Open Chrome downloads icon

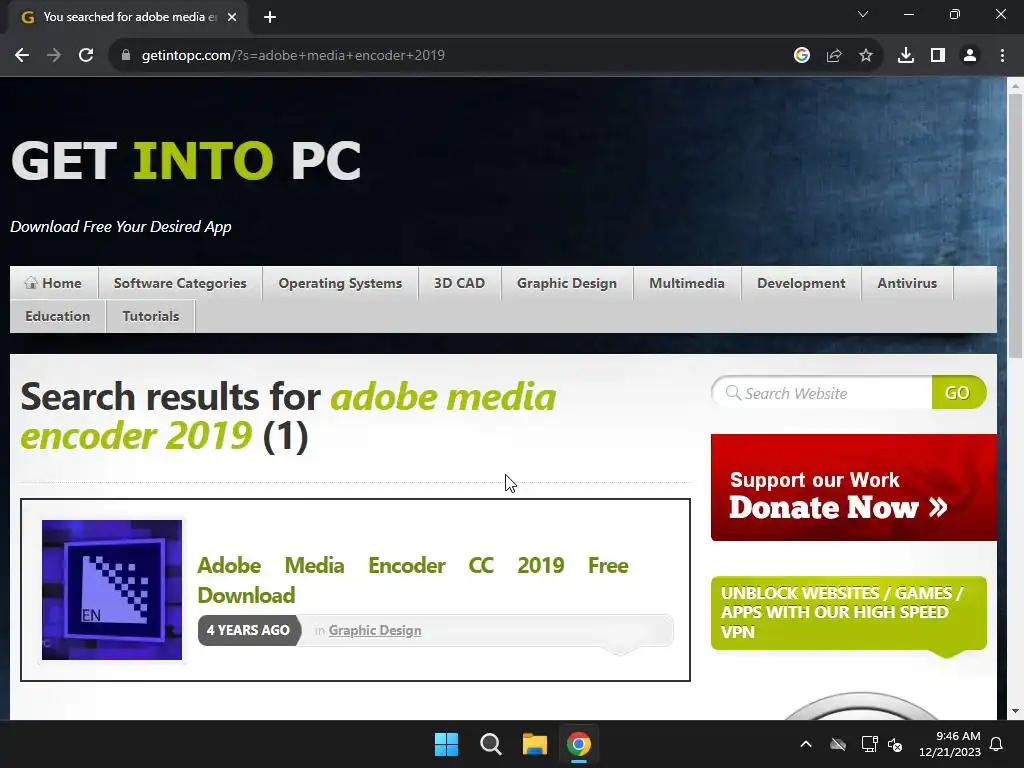click(905, 56)
